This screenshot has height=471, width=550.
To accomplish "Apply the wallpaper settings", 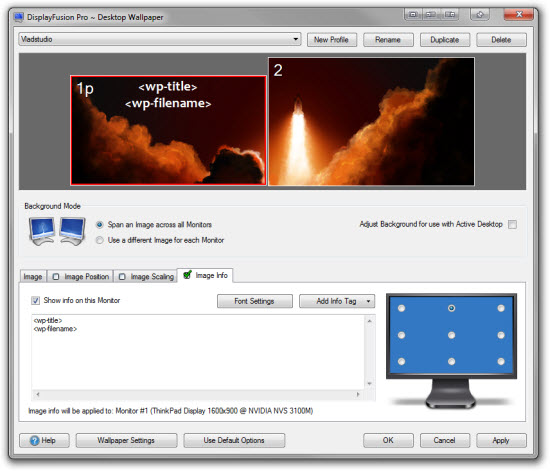I will pos(501,440).
